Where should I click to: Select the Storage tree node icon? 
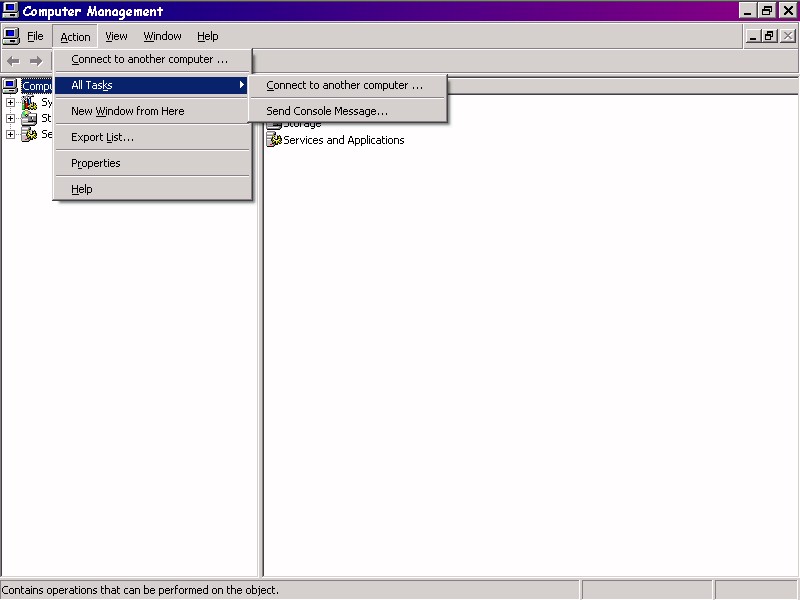pyautogui.click(x=29, y=118)
